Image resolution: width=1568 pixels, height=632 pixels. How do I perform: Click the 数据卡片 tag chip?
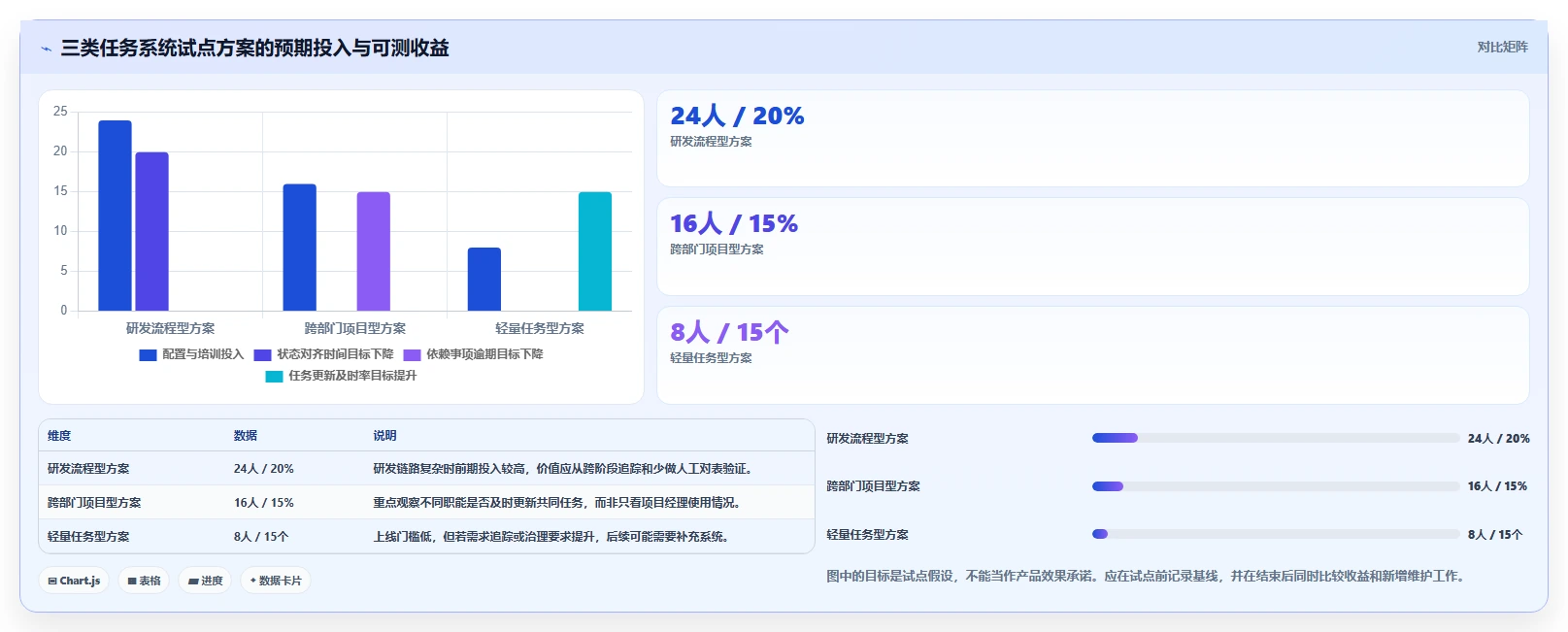point(276,581)
